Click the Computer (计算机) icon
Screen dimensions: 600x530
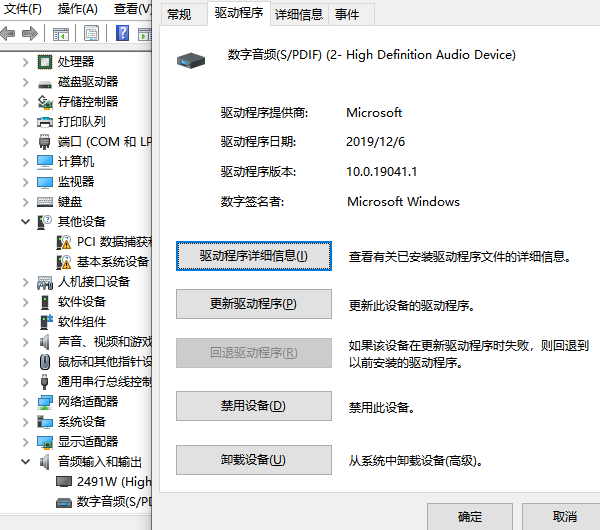(x=45, y=162)
